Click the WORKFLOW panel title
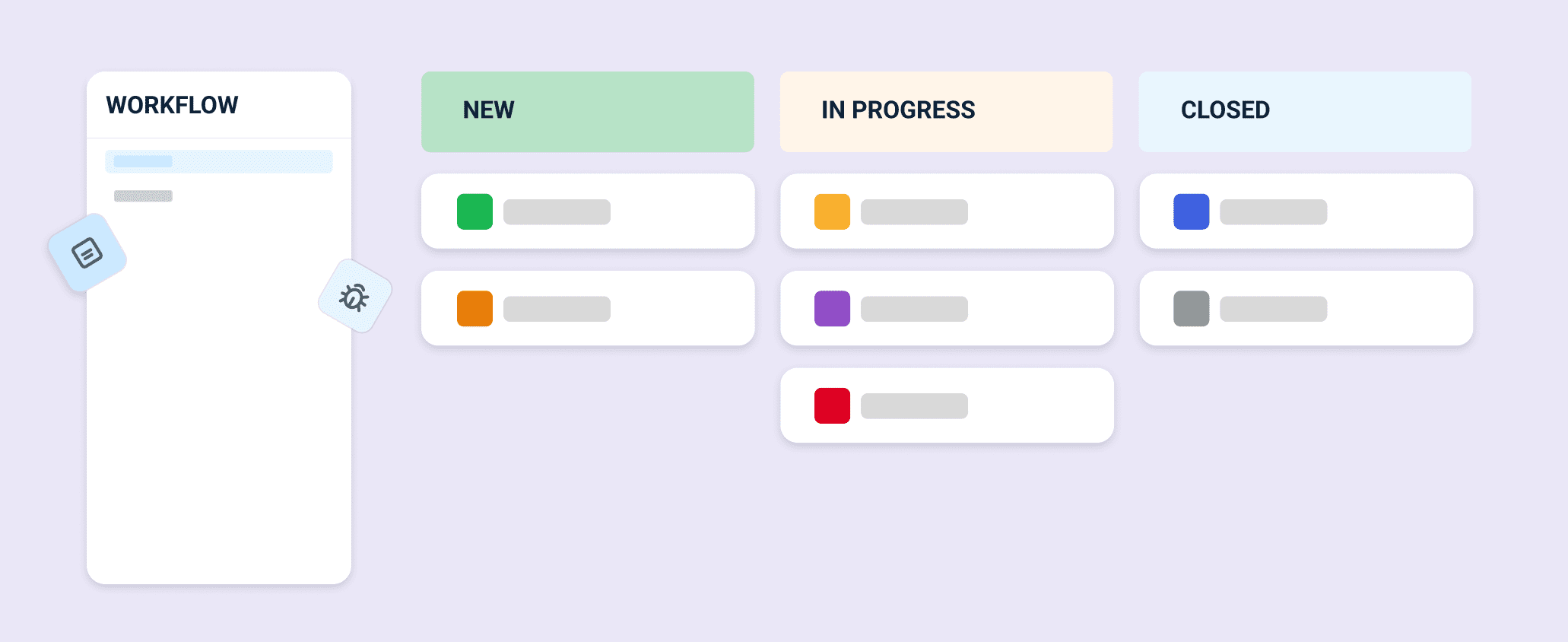 [x=173, y=105]
